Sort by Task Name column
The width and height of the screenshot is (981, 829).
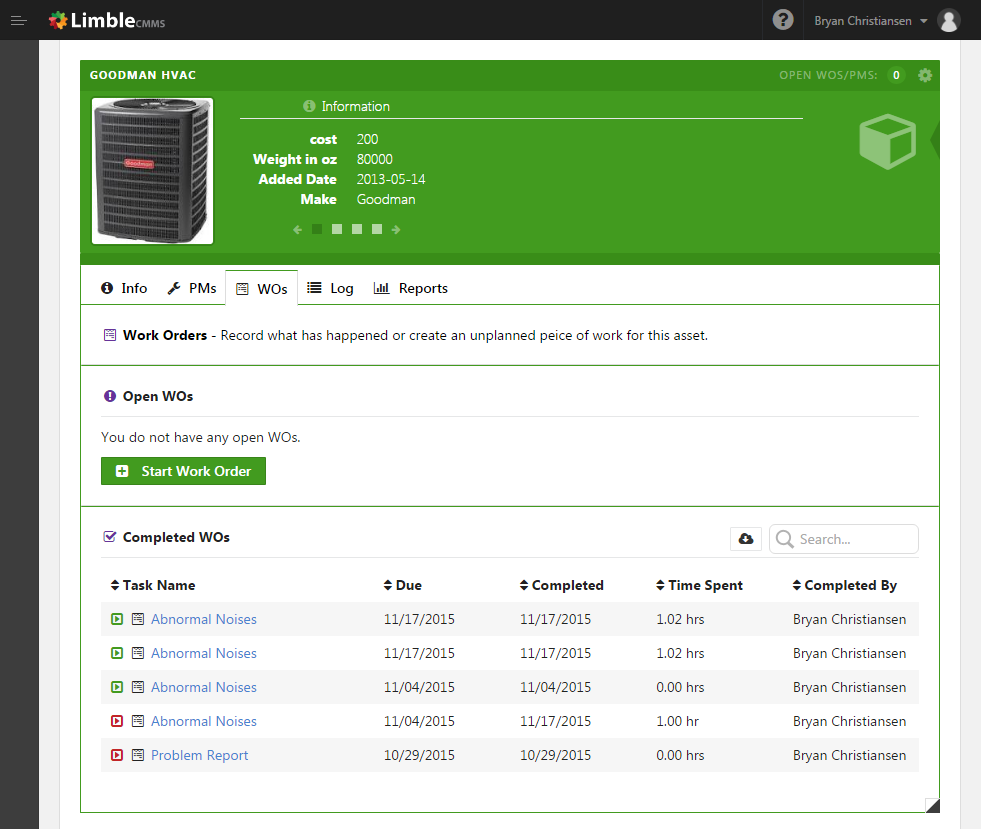153,585
